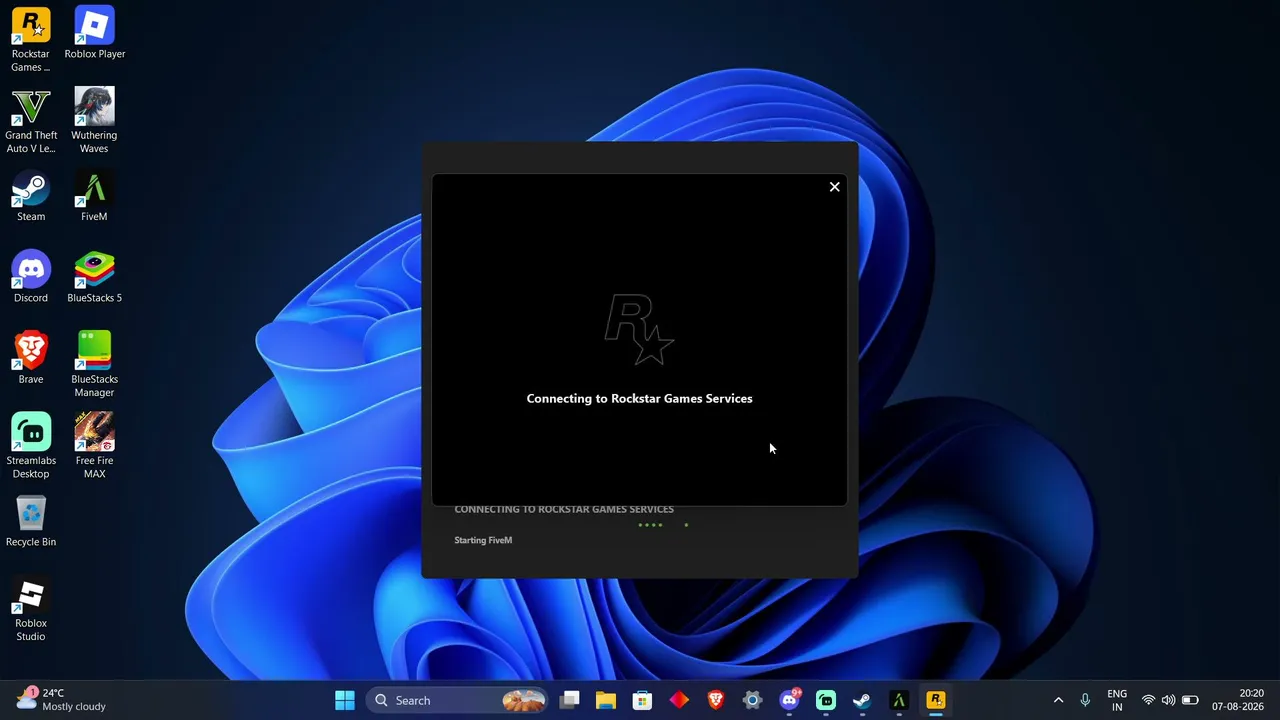Select the Recycle Bin desktop icon
The height and width of the screenshot is (720, 1280).
31,521
